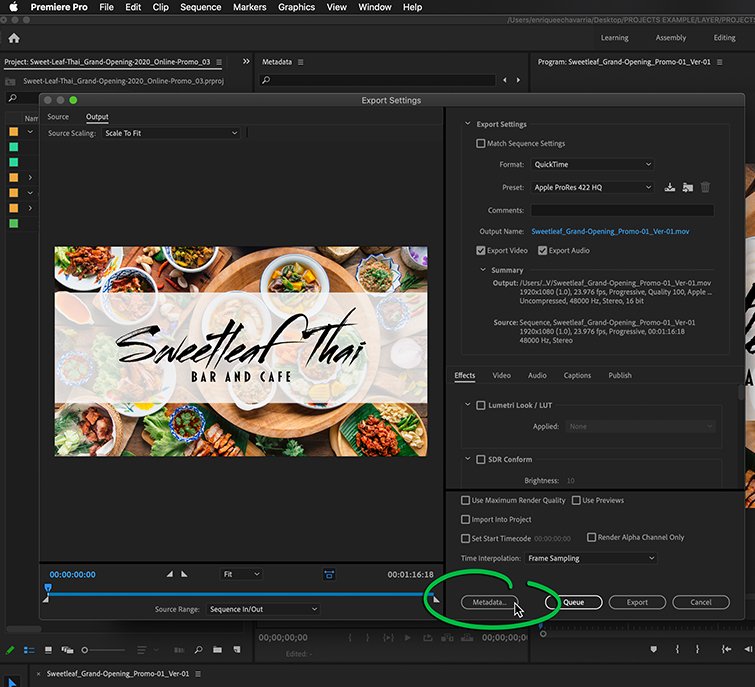Switch to the Video tab

click(501, 376)
